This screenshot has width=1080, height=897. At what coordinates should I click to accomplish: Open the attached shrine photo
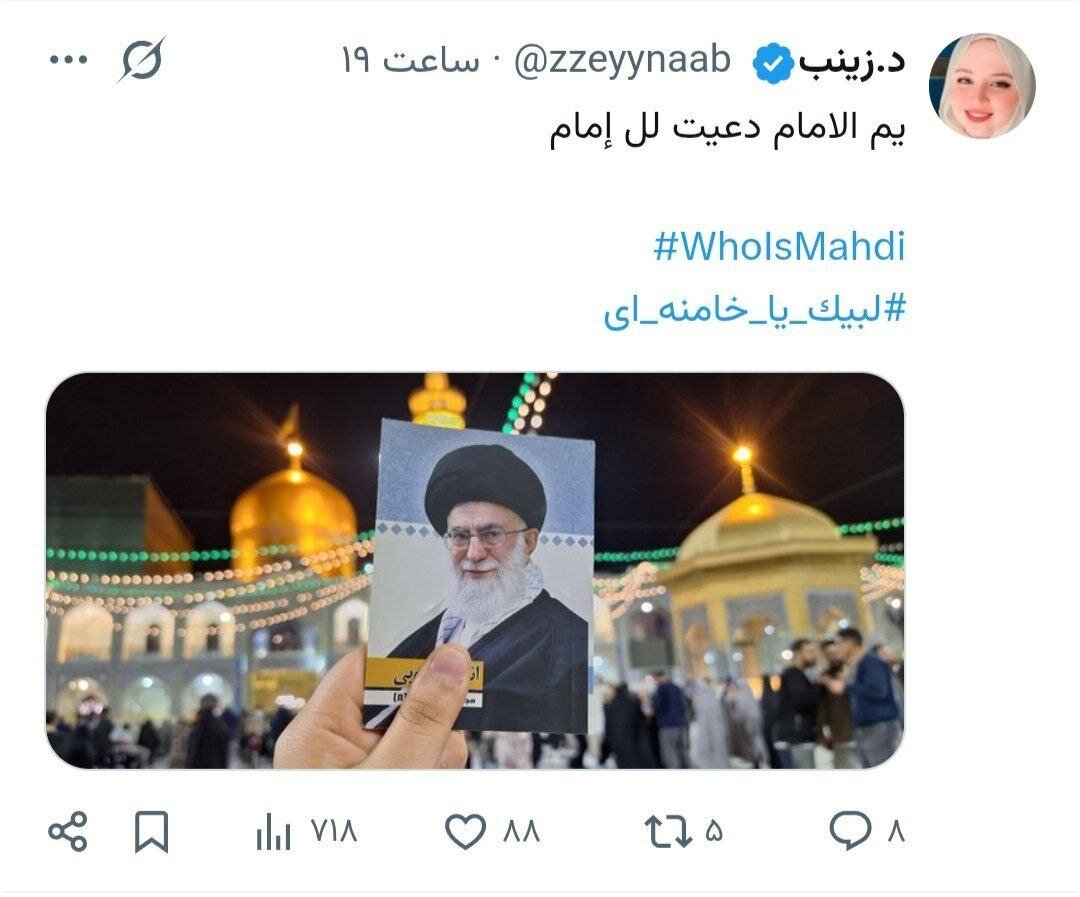[475, 570]
